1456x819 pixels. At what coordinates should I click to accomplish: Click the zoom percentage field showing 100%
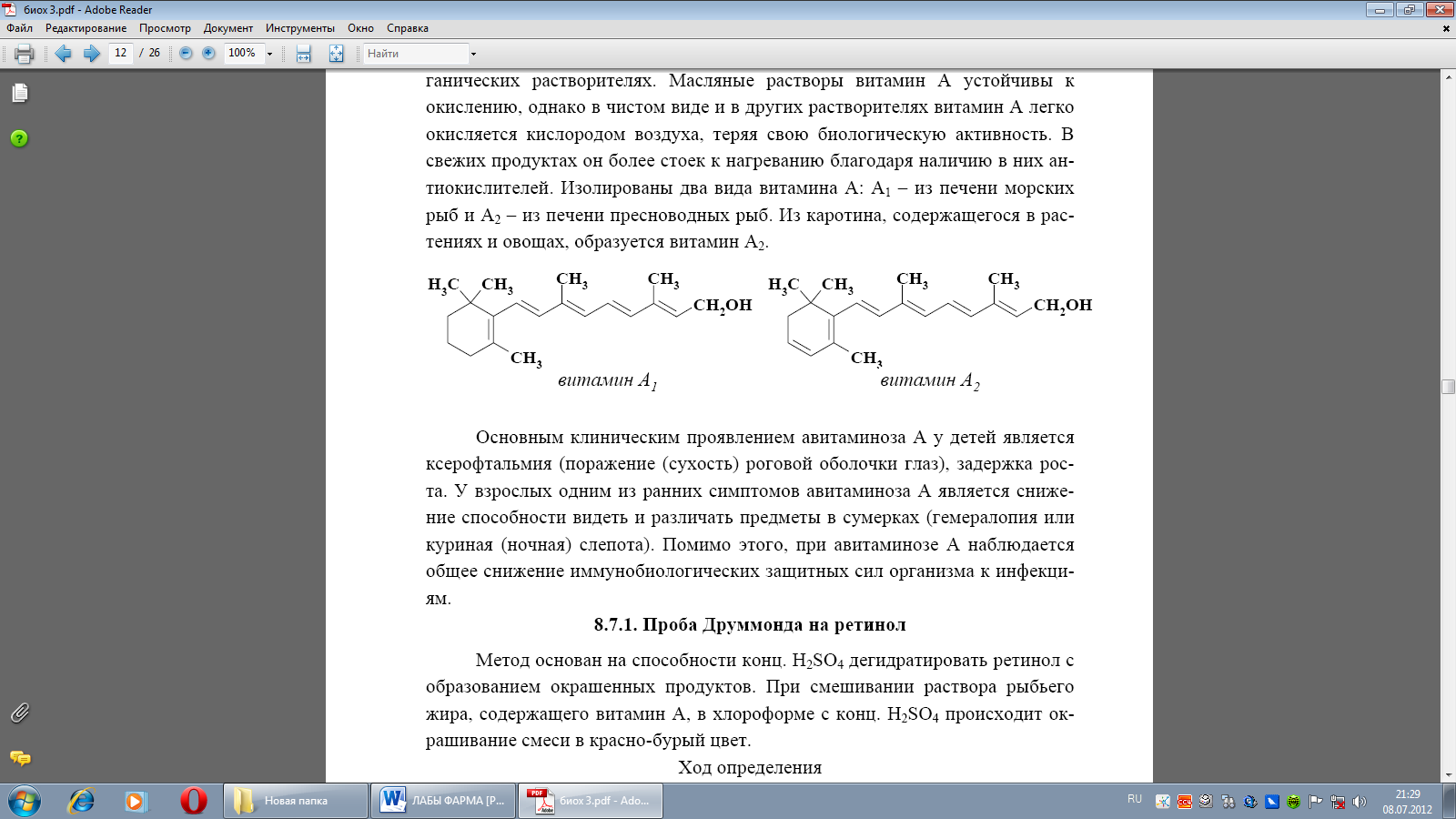point(243,54)
